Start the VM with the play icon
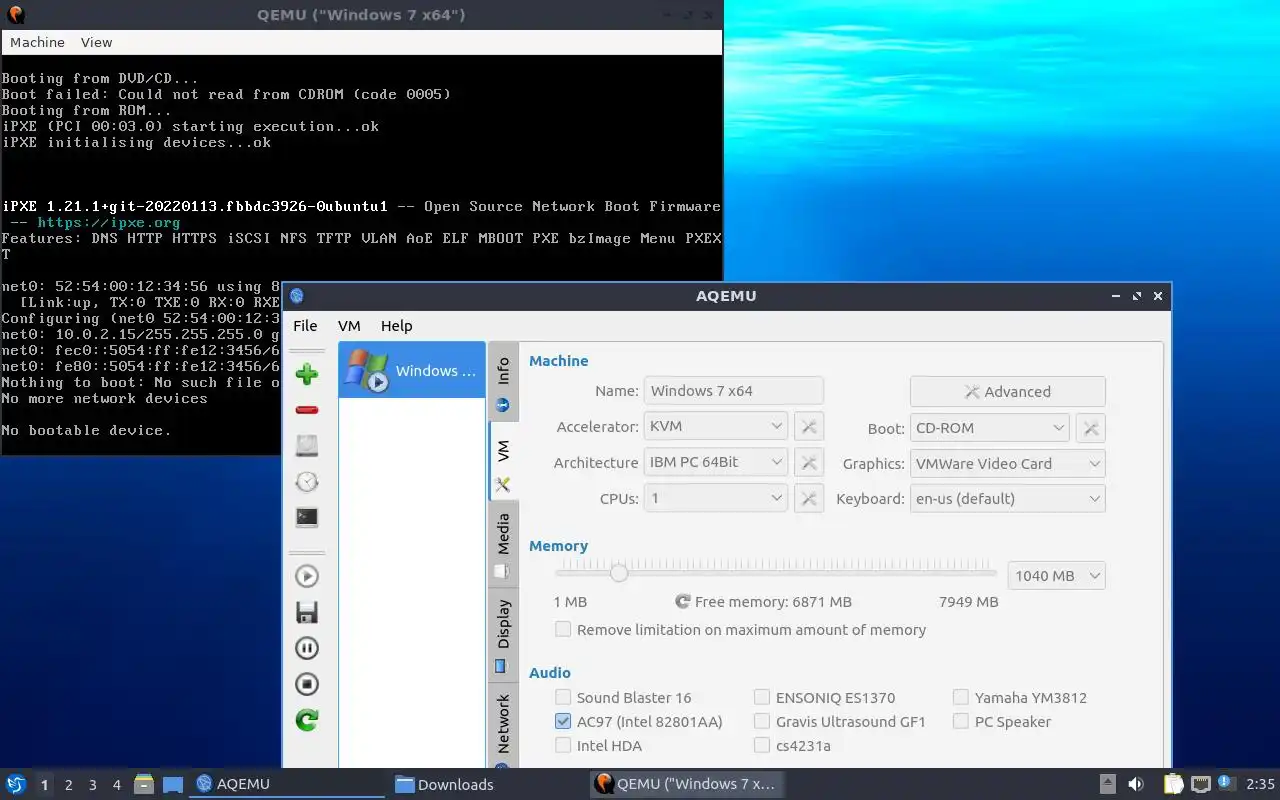Image resolution: width=1280 pixels, height=800 pixels. click(x=307, y=576)
